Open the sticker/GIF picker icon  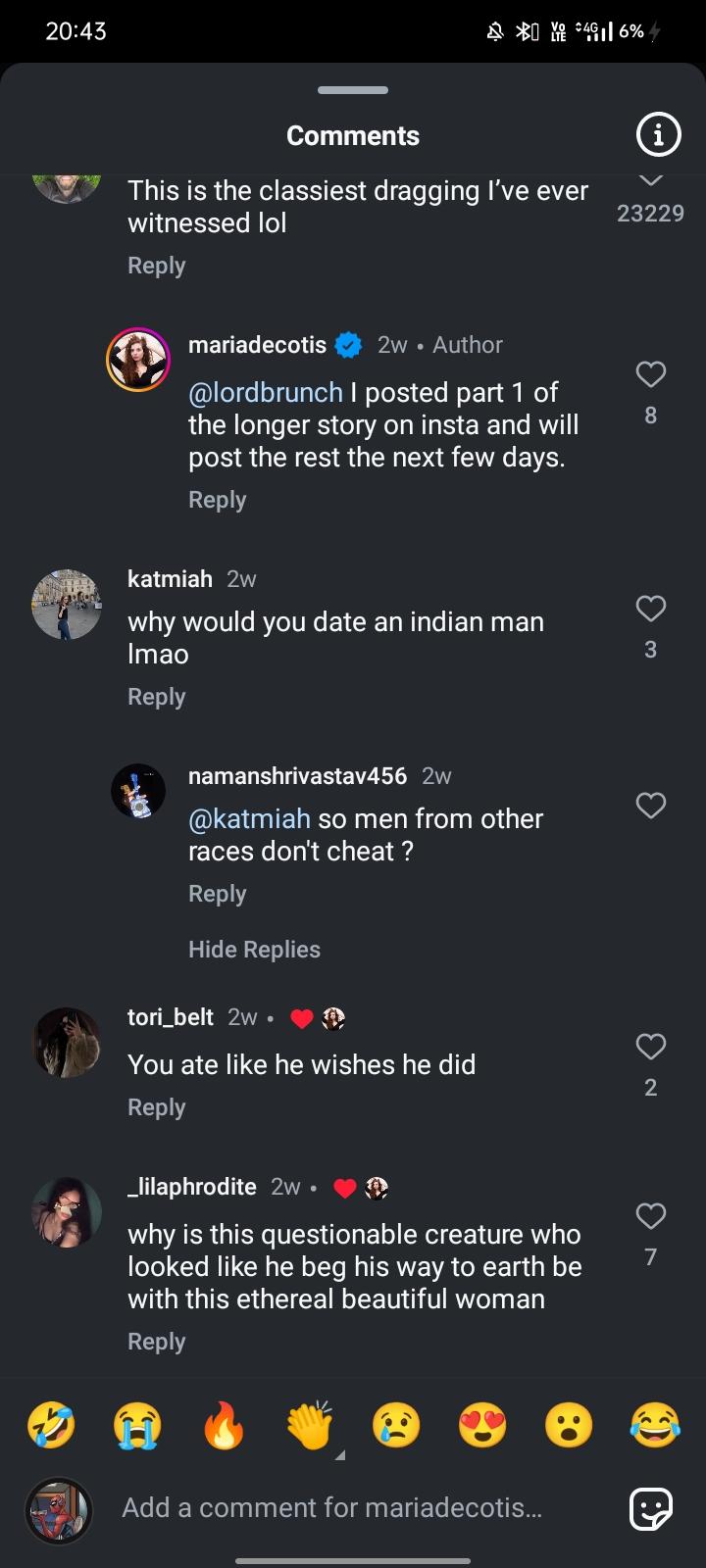[x=651, y=1508]
